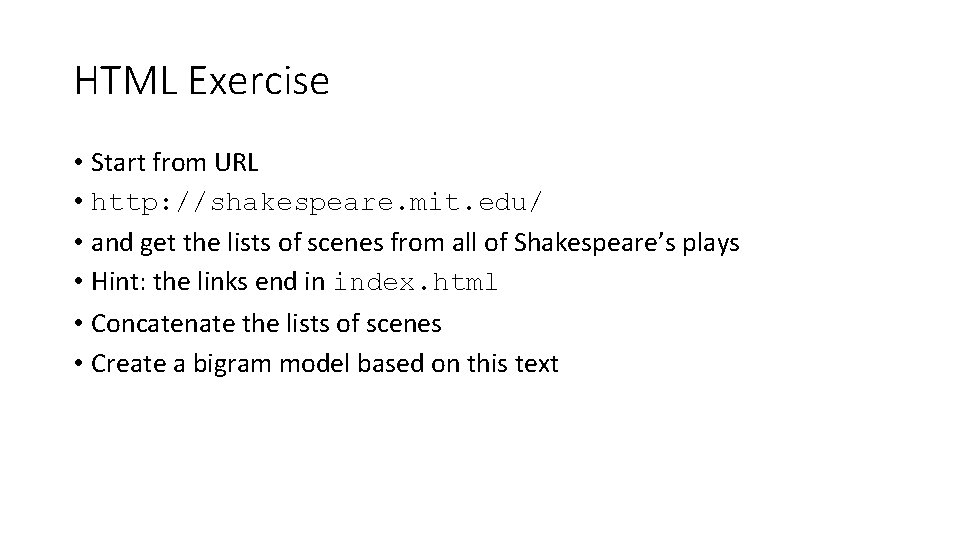
Task: Select the HTML Exercise slide title
Action: (201, 80)
